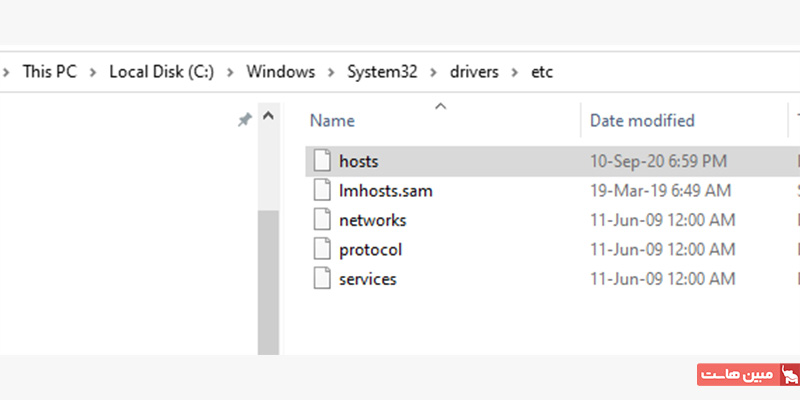Sort by Date modified column header
Screen dimensions: 800x400
tap(642, 121)
